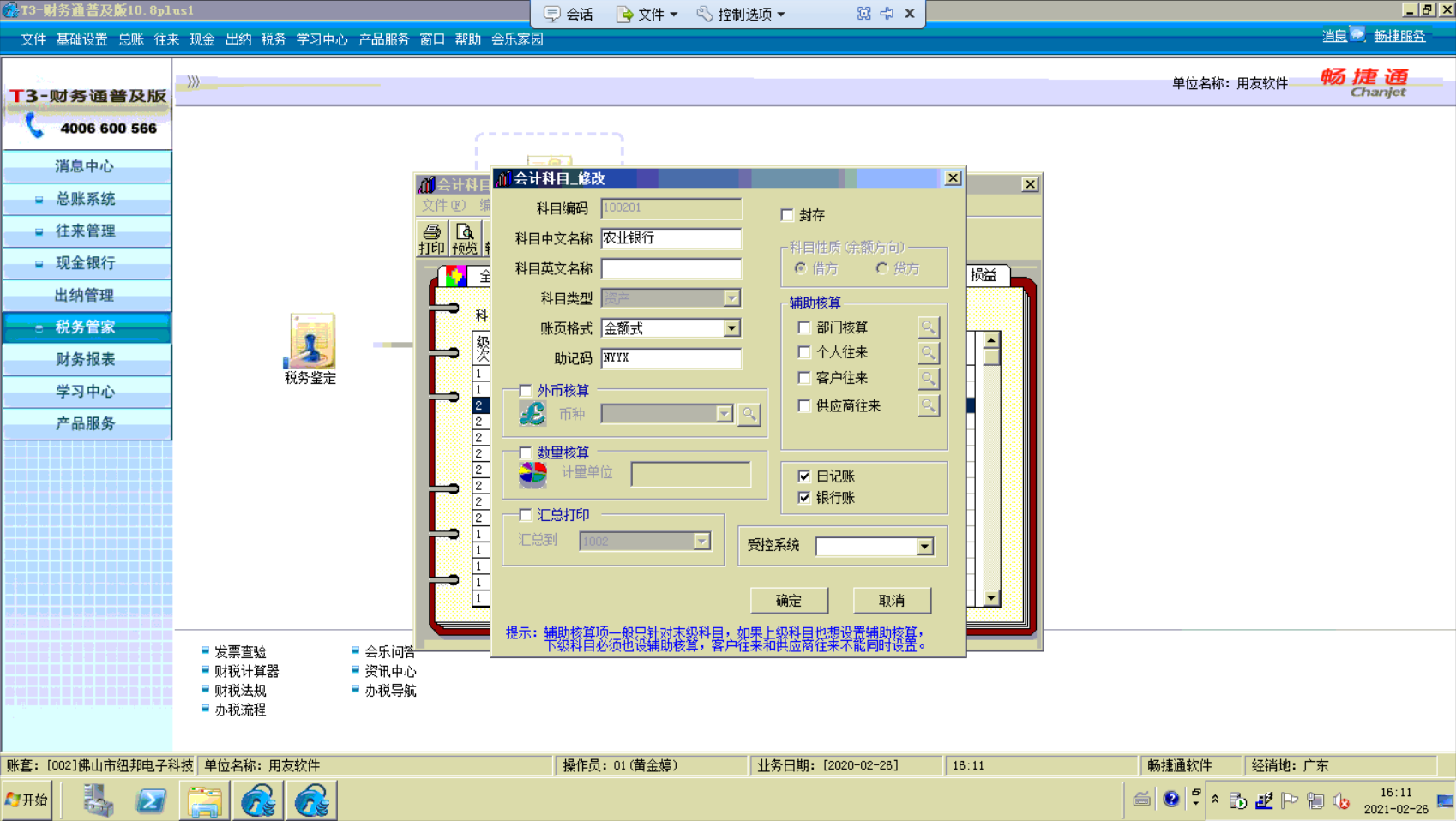Select the 借方 radio button
This screenshot has height=821, width=1456.
(x=801, y=268)
